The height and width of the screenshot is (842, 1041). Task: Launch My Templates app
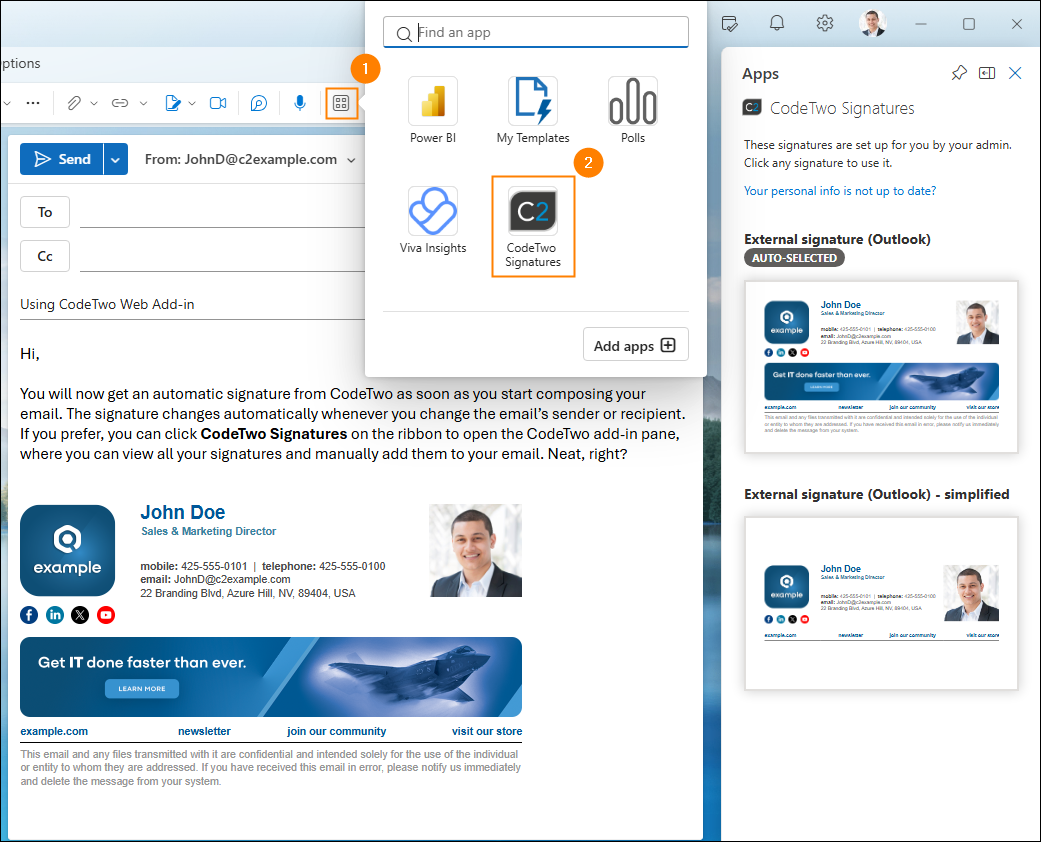click(x=532, y=110)
